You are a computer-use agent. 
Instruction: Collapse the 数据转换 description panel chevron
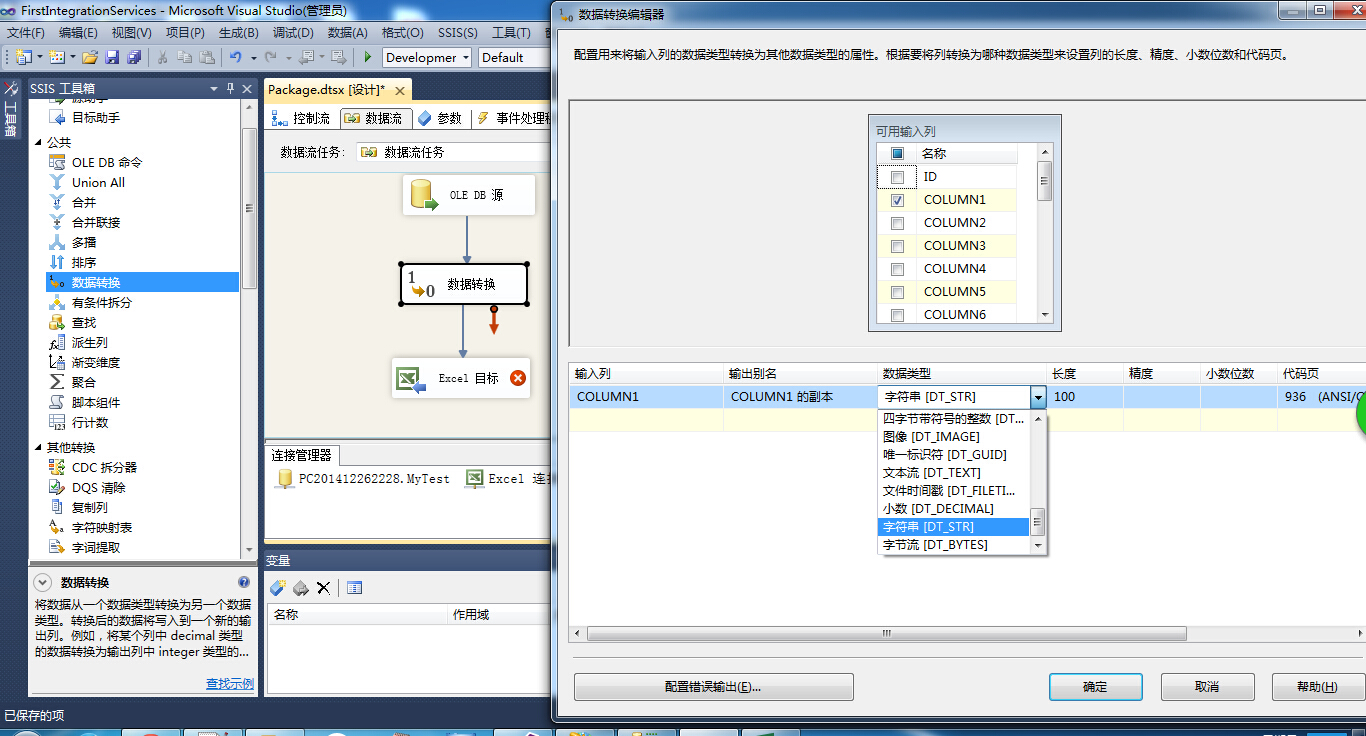point(42,582)
